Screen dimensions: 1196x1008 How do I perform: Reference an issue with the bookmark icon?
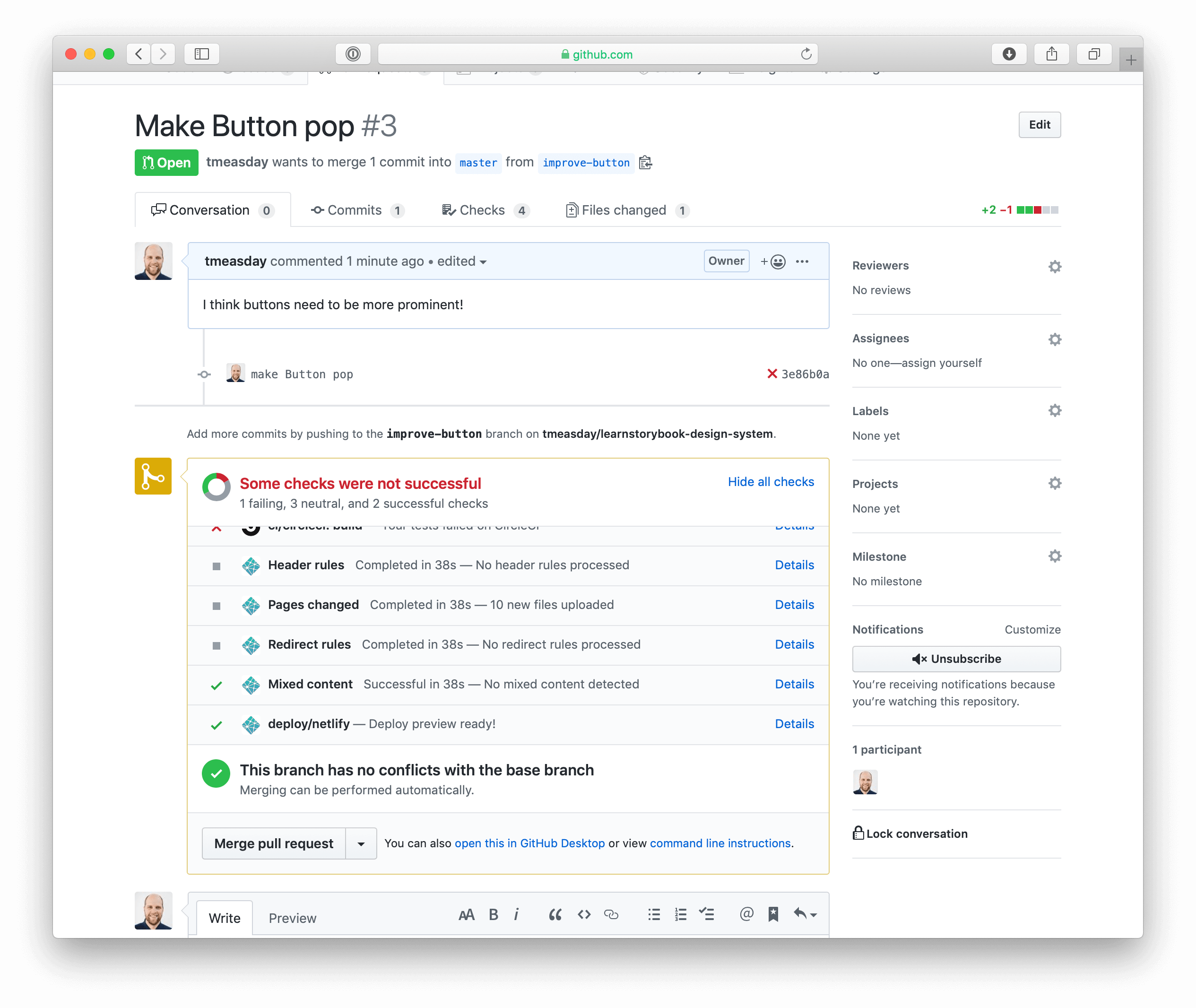click(774, 915)
